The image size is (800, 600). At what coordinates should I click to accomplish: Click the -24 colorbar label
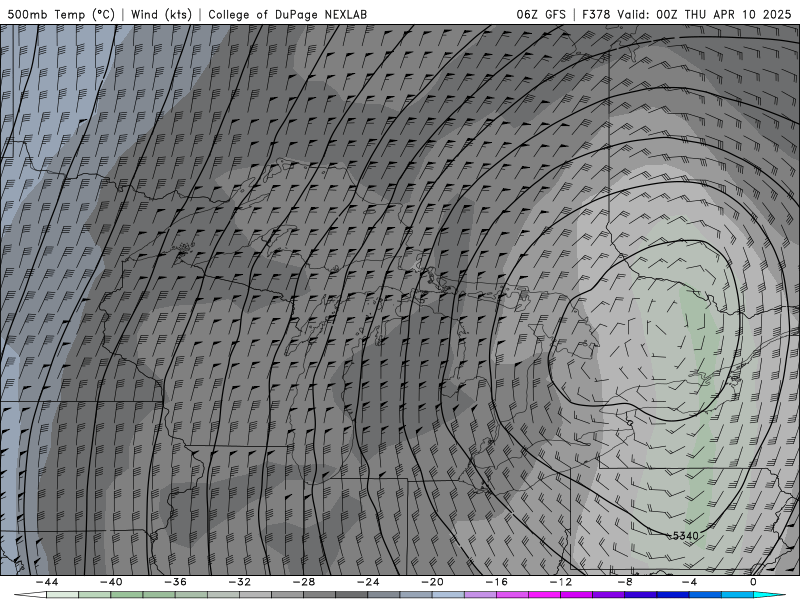click(x=368, y=582)
